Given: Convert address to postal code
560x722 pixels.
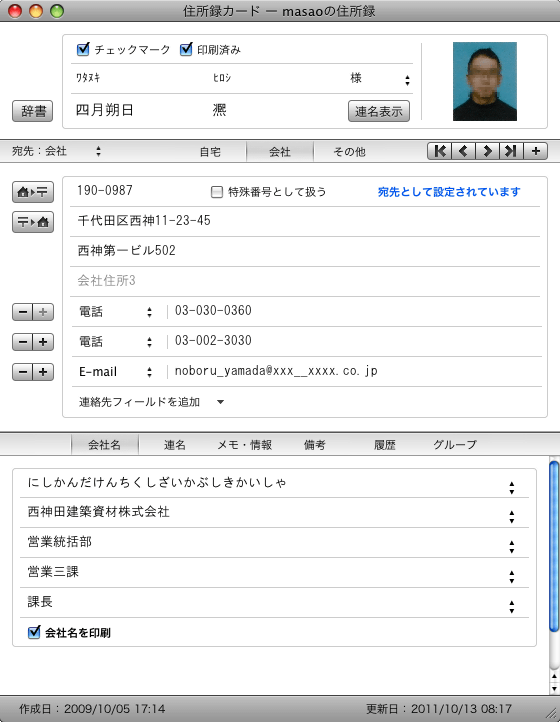Looking at the screenshot, I should 33,192.
